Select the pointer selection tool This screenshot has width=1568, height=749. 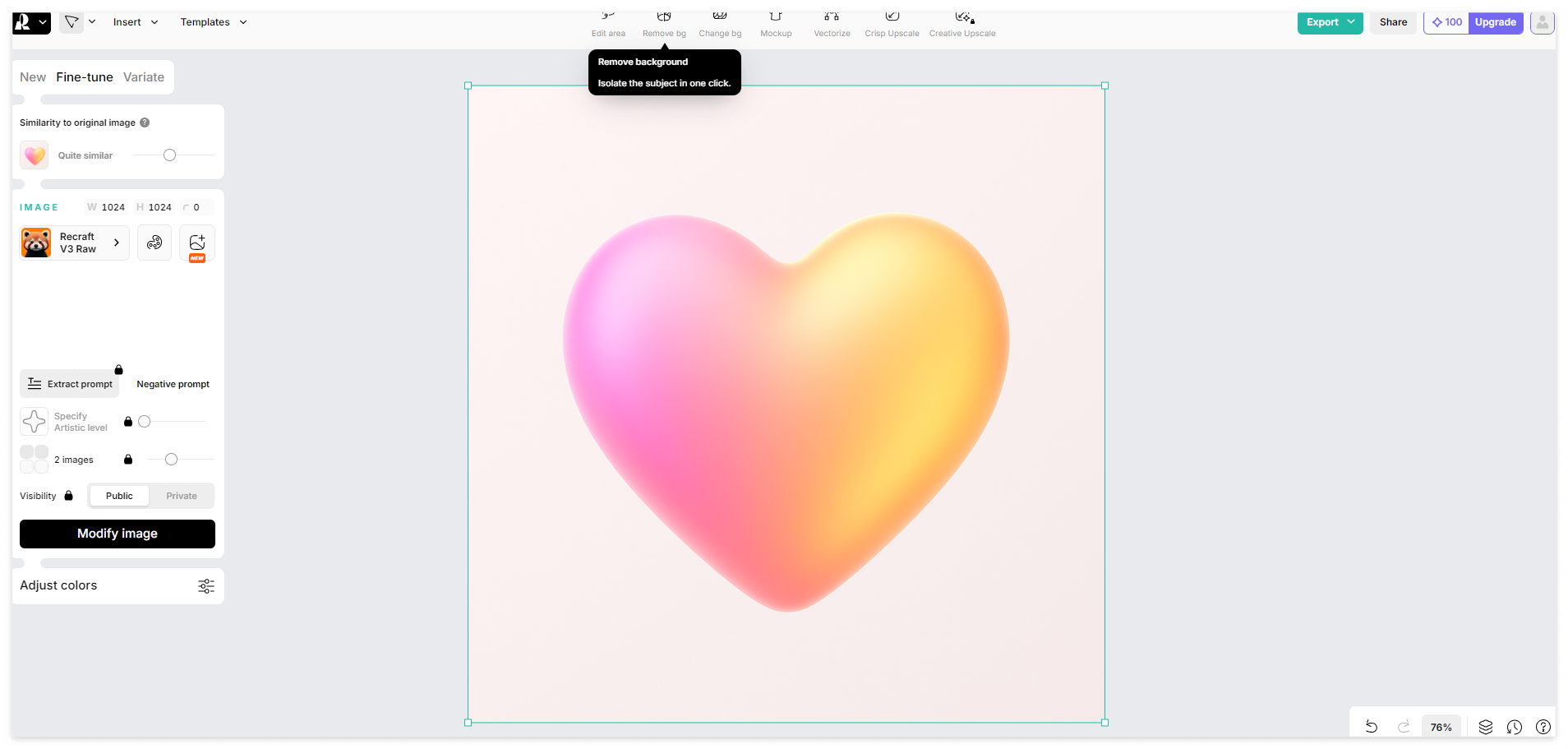pyautogui.click(x=71, y=22)
